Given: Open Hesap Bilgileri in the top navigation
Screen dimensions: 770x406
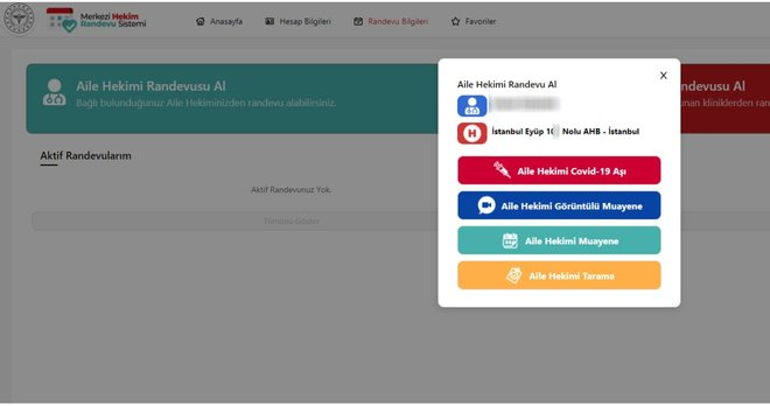Looking at the screenshot, I should pyautogui.click(x=297, y=21).
